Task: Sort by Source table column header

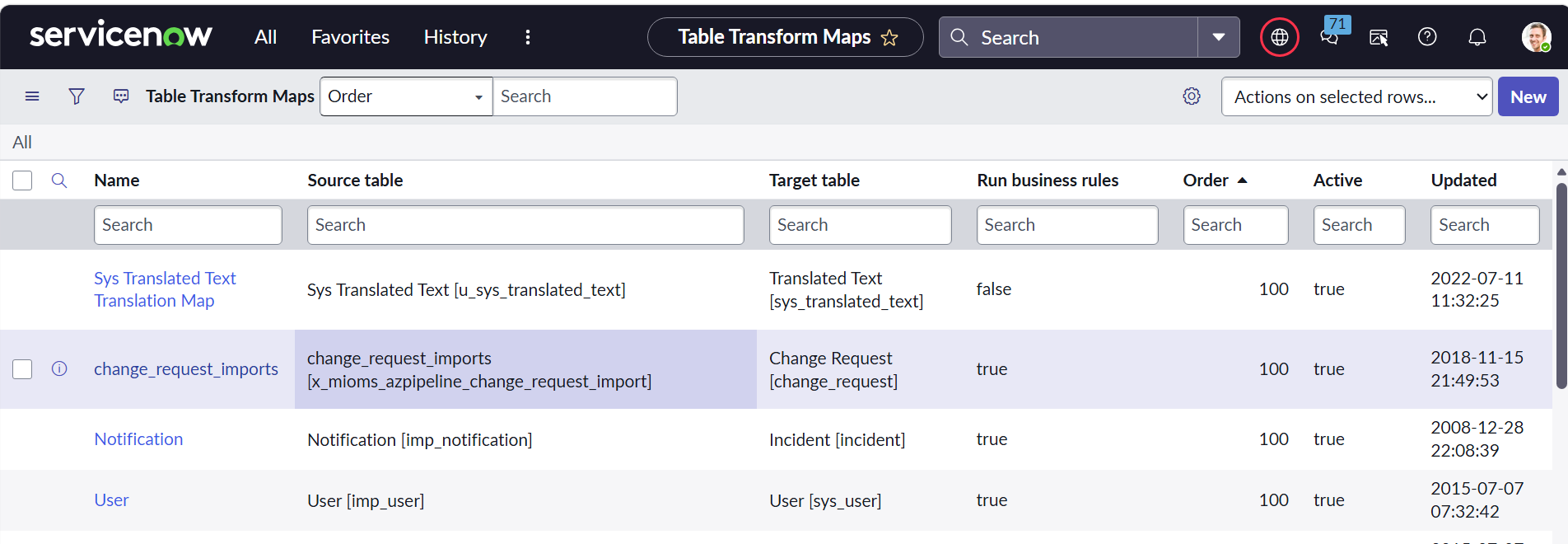Action: point(355,180)
